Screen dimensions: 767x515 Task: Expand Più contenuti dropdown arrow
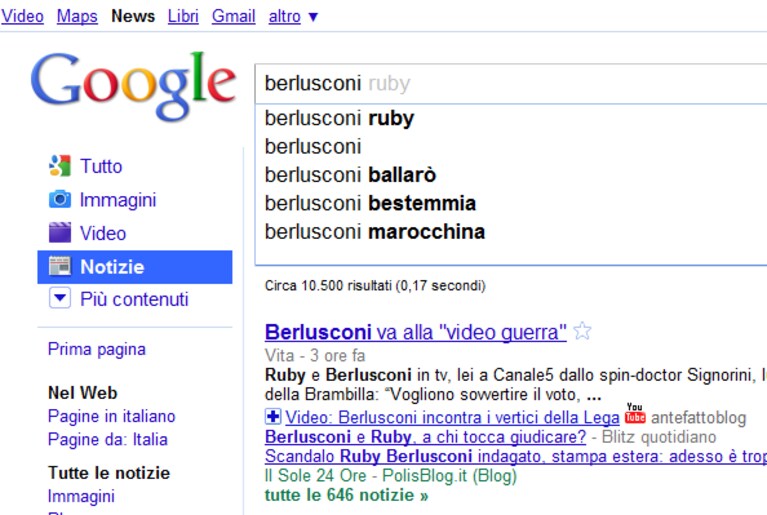pos(60,298)
